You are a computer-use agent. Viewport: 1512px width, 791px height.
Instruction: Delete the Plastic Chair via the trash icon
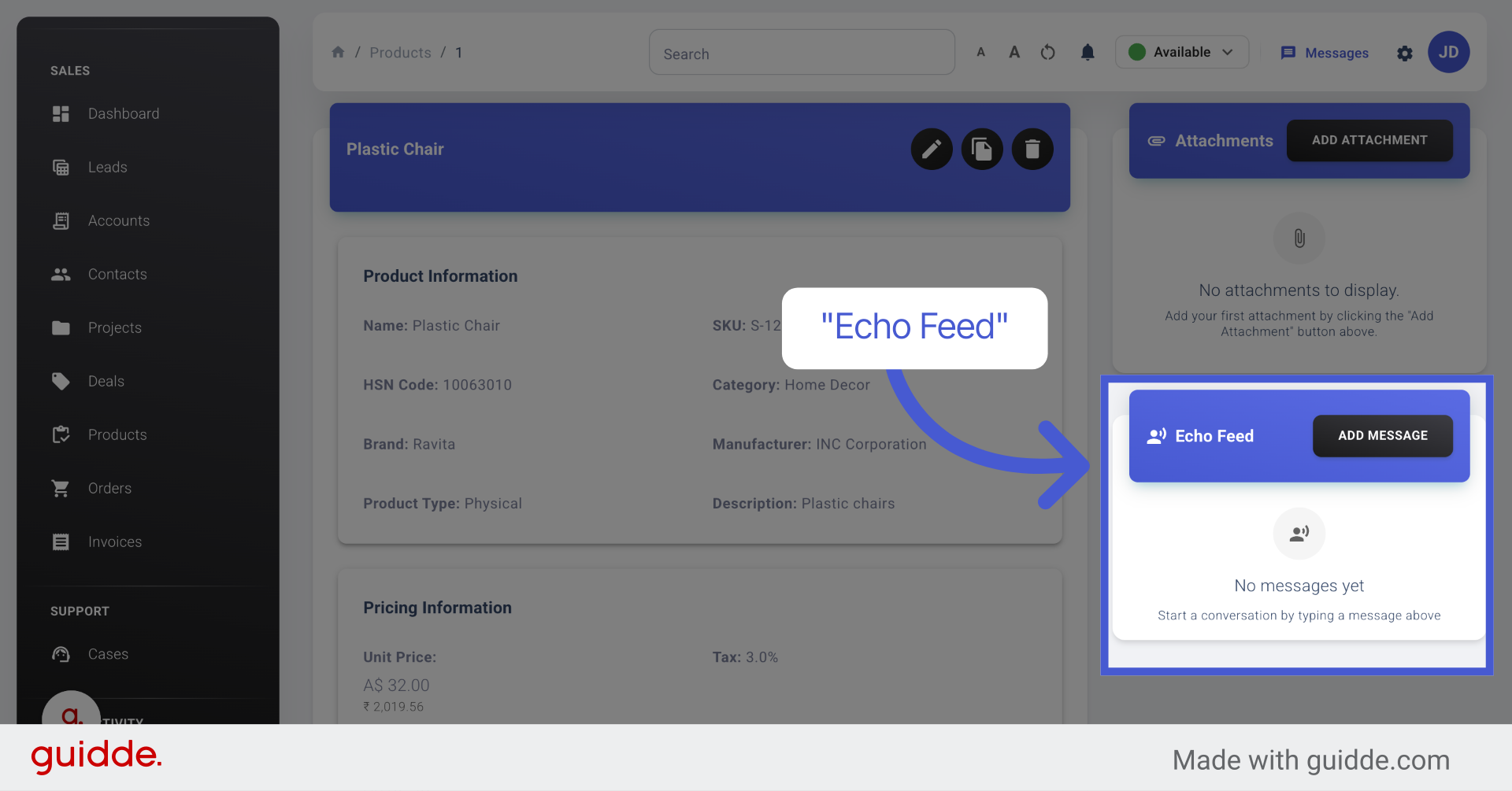tap(1032, 149)
